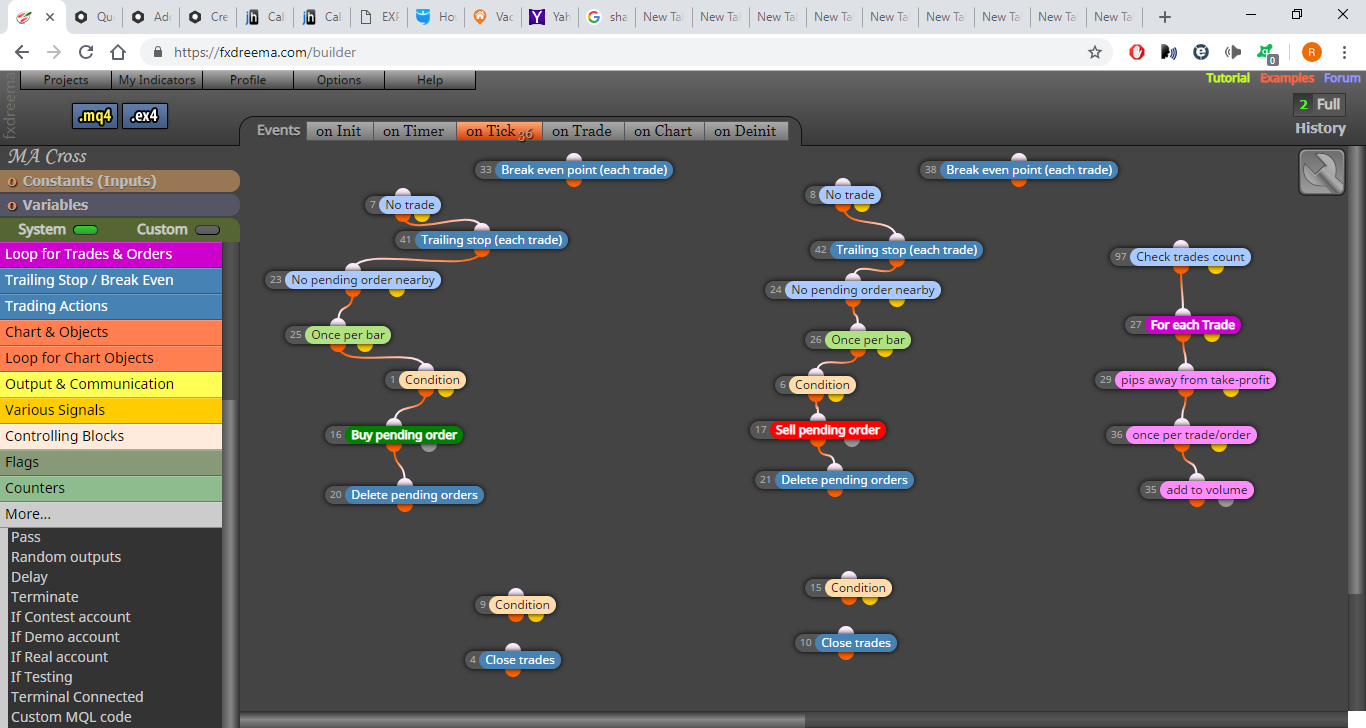Reload the page with refresh icon
Viewport: 1366px width, 728px height.
pyautogui.click(x=86, y=52)
